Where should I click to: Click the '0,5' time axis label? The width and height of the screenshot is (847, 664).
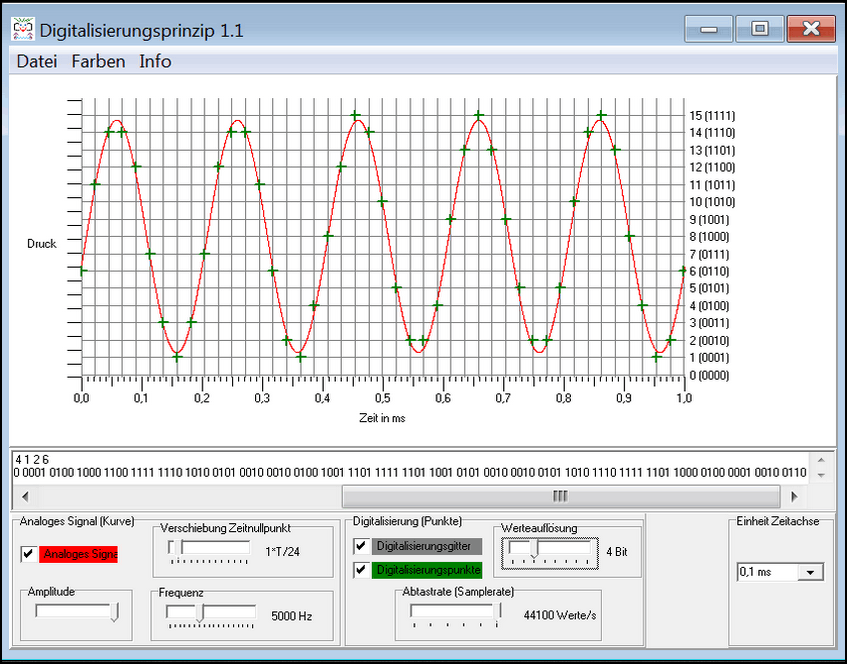[383, 398]
